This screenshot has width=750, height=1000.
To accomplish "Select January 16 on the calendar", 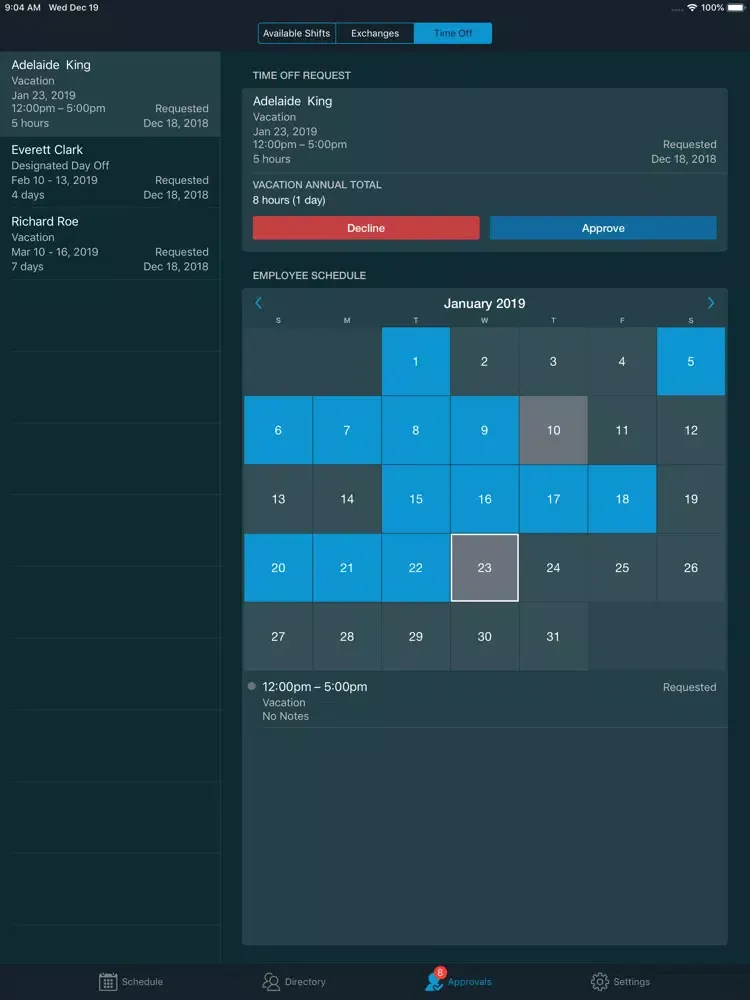I will pyautogui.click(x=485, y=499).
